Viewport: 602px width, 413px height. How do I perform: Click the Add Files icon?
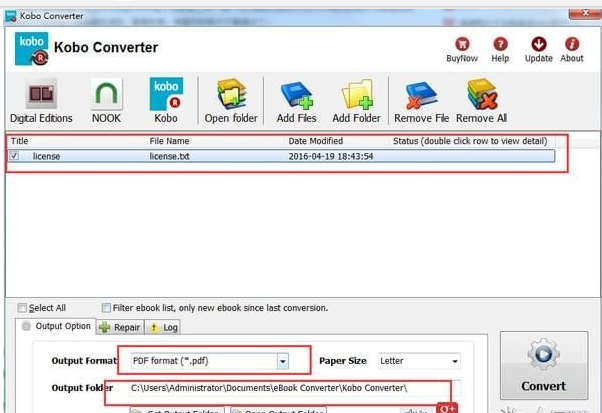tap(297, 95)
